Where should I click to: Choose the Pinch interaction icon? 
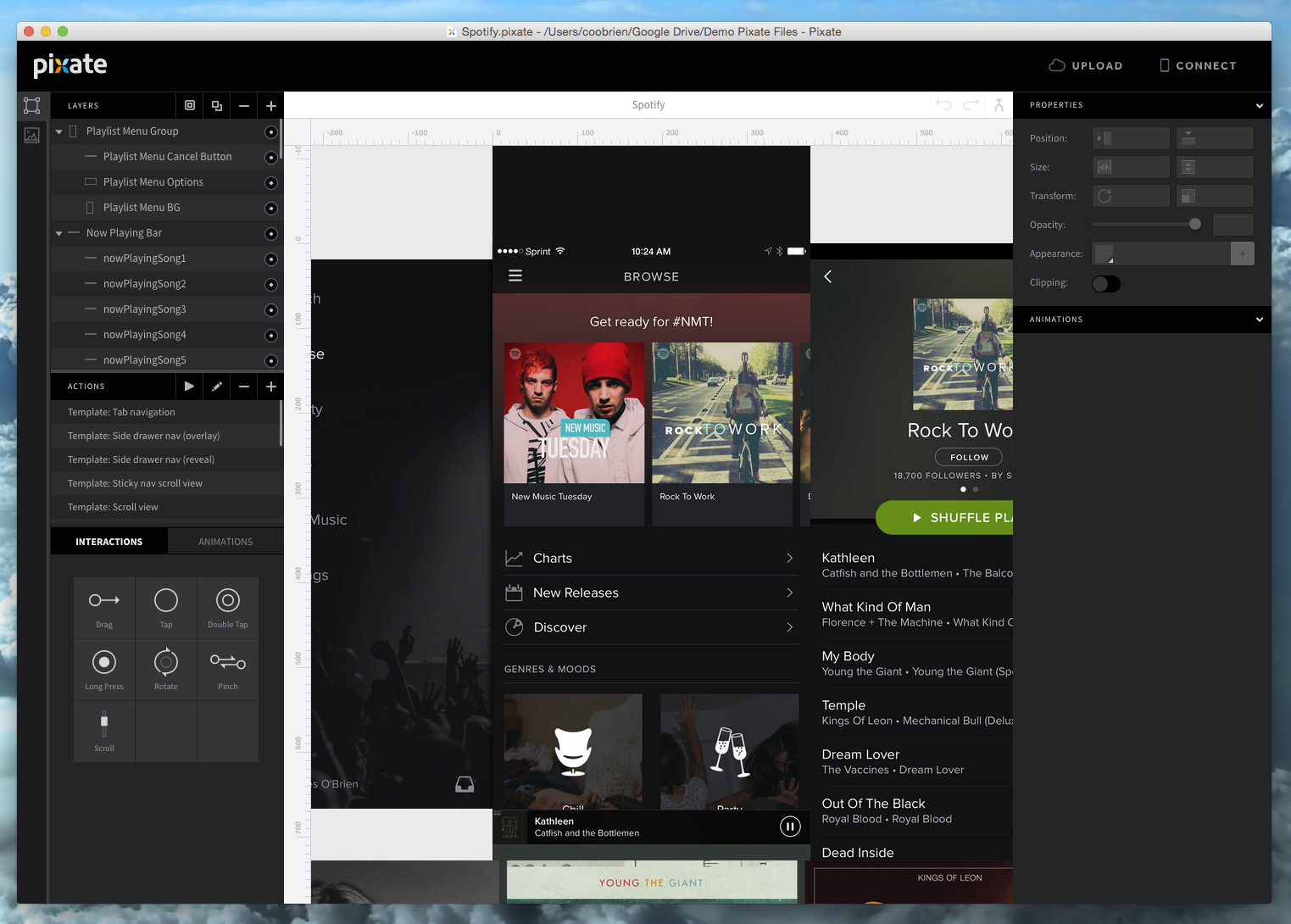point(228,663)
